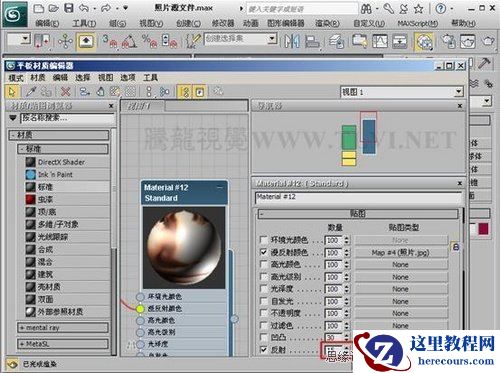Select the arrow Select tool in material editor
This screenshot has height=373, width=500.
(x=13, y=92)
